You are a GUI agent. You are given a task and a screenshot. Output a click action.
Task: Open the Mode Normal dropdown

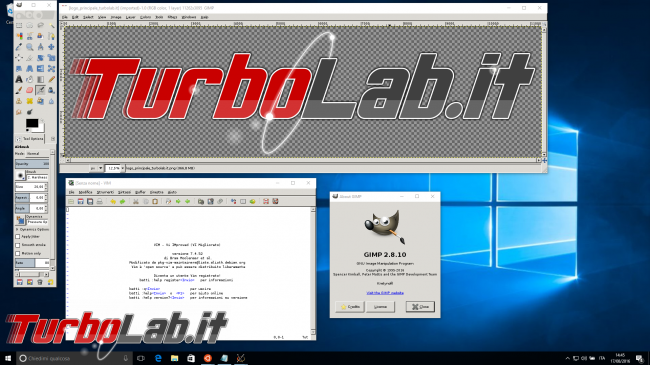(38, 153)
